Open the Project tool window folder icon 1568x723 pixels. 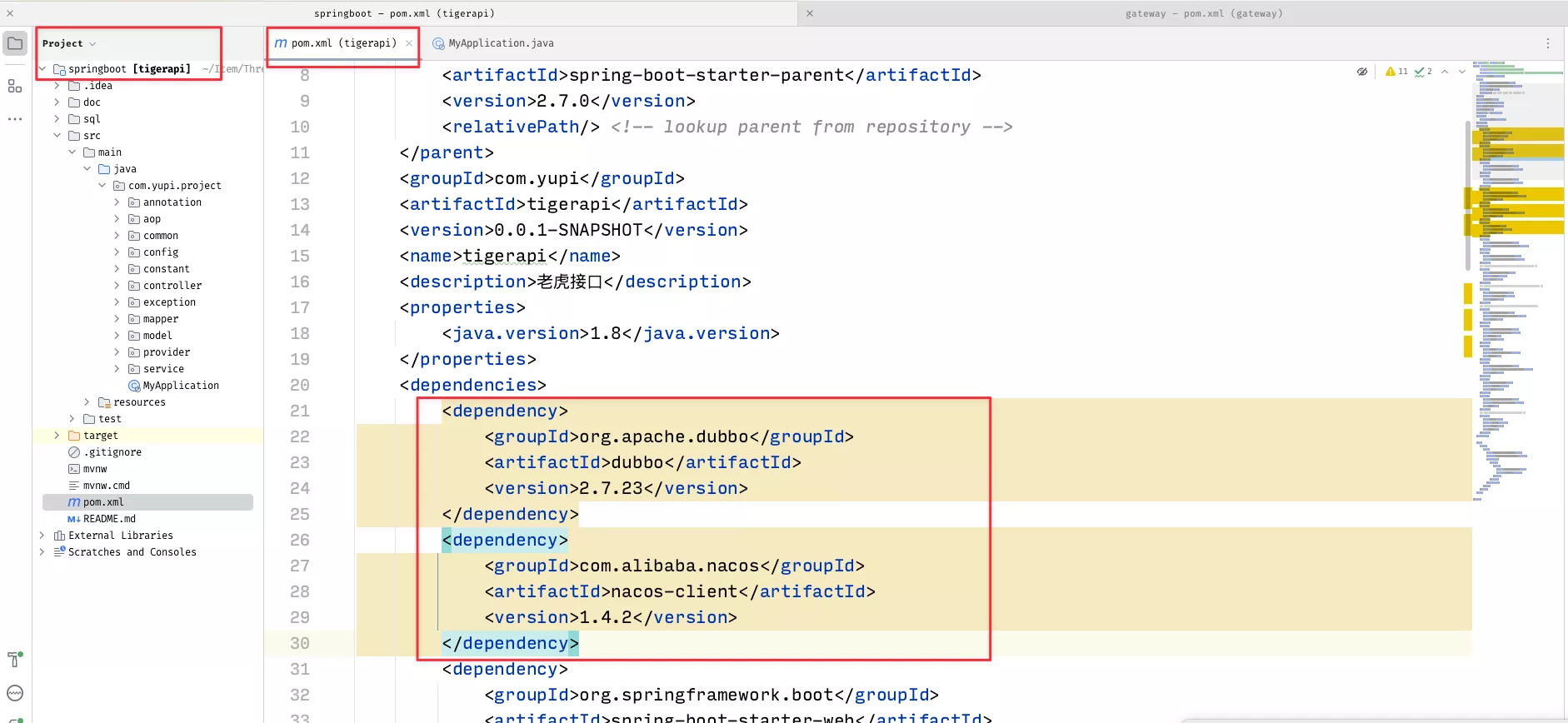(15, 43)
